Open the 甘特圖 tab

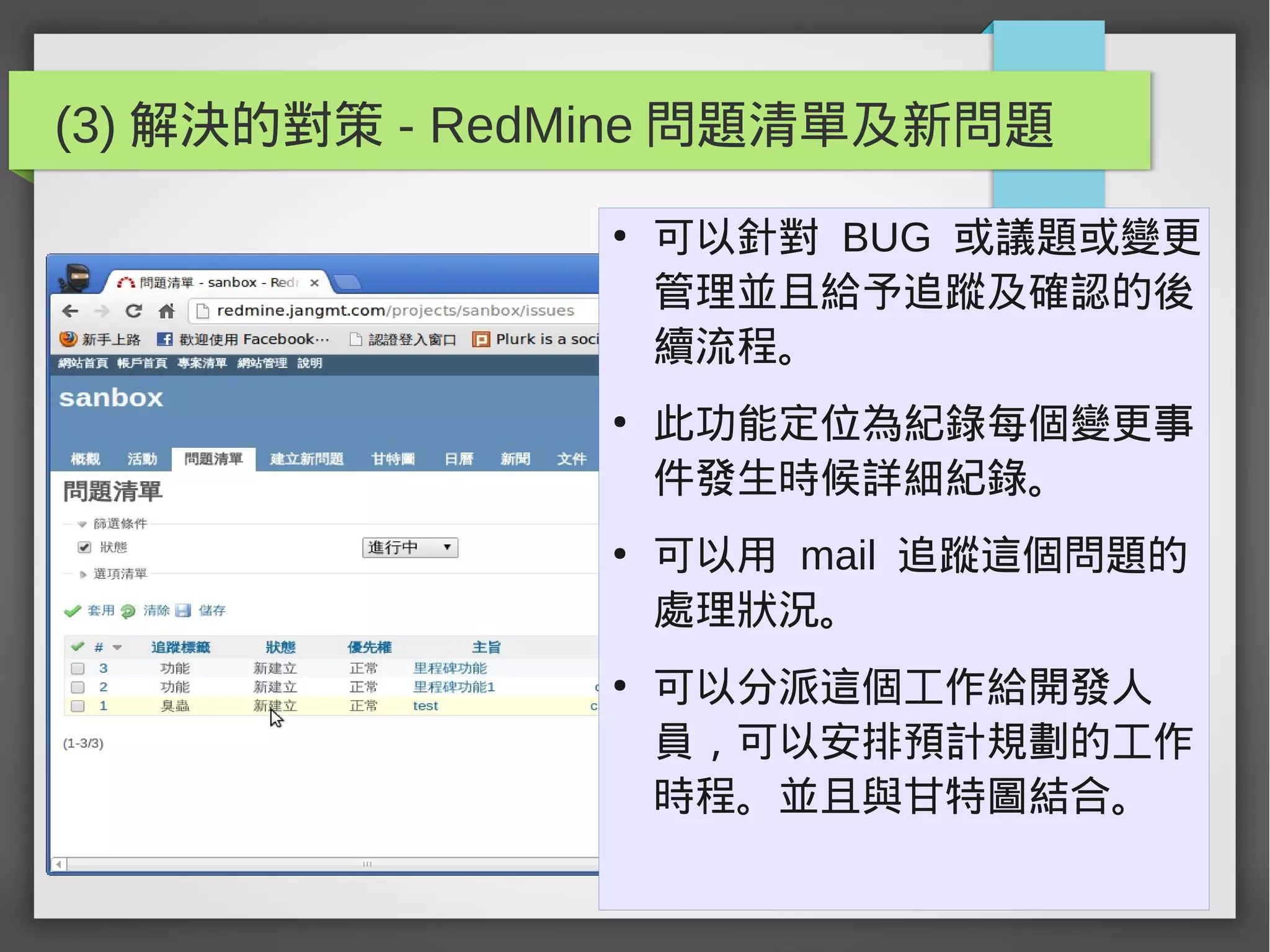(x=393, y=459)
